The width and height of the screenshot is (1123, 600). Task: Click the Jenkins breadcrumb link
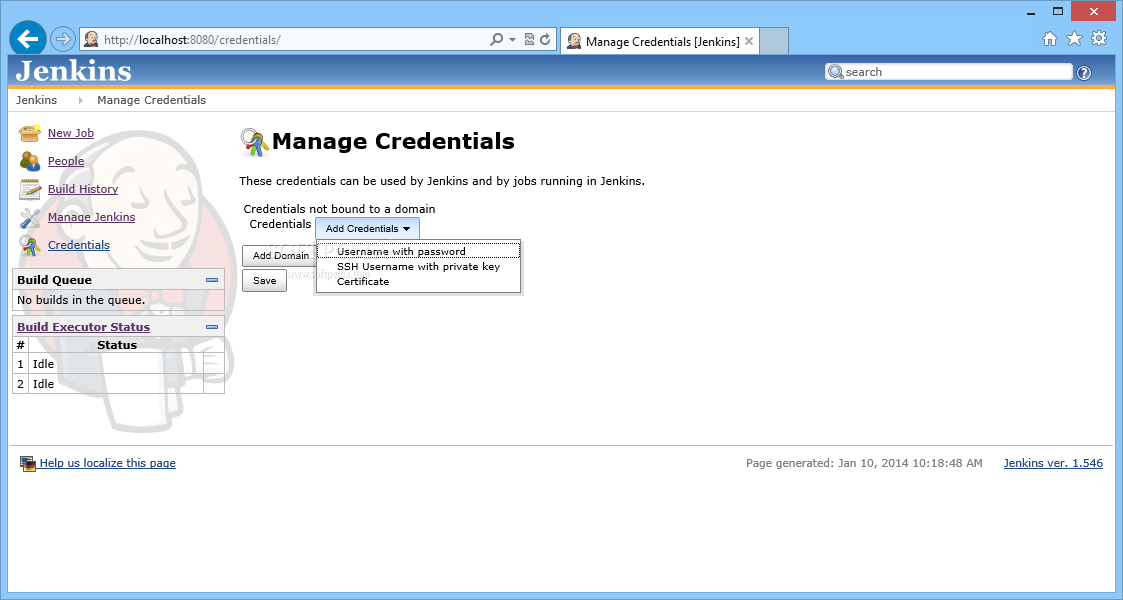(37, 100)
